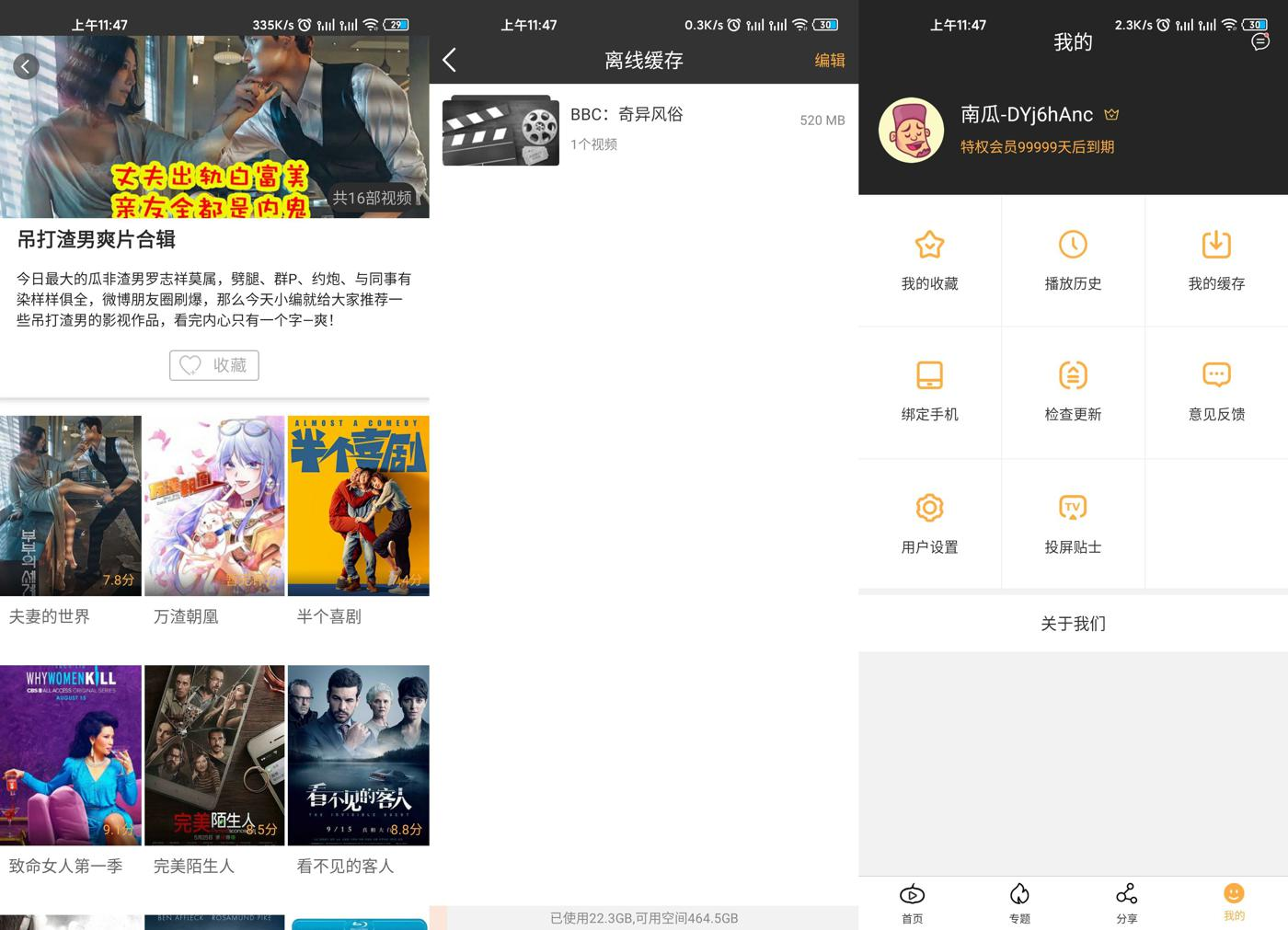Select 首页 in the bottom navigation
This screenshot has height=930, width=1288.
[912, 902]
